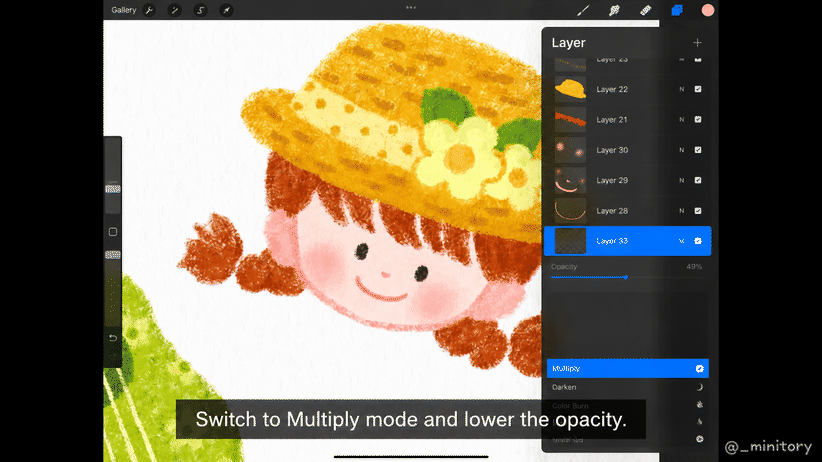The width and height of the screenshot is (822, 462).
Task: Open blend mode N of Layer 29
Action: (682, 180)
